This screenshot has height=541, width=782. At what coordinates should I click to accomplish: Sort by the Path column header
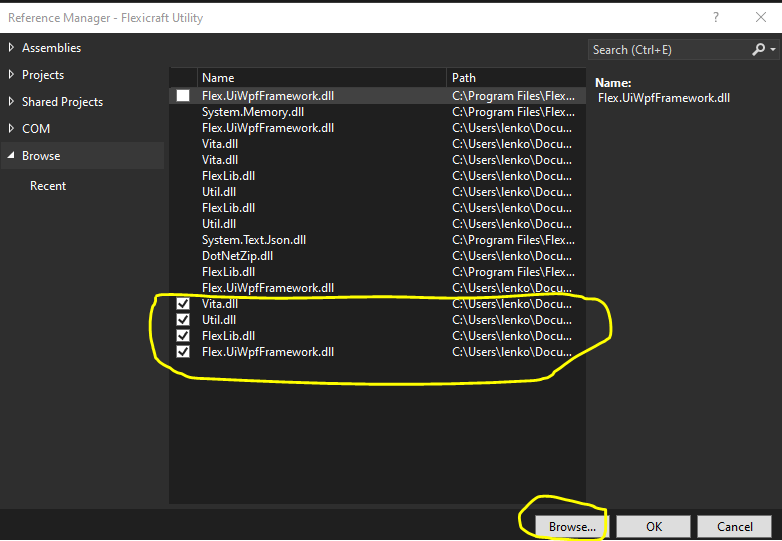(516, 78)
